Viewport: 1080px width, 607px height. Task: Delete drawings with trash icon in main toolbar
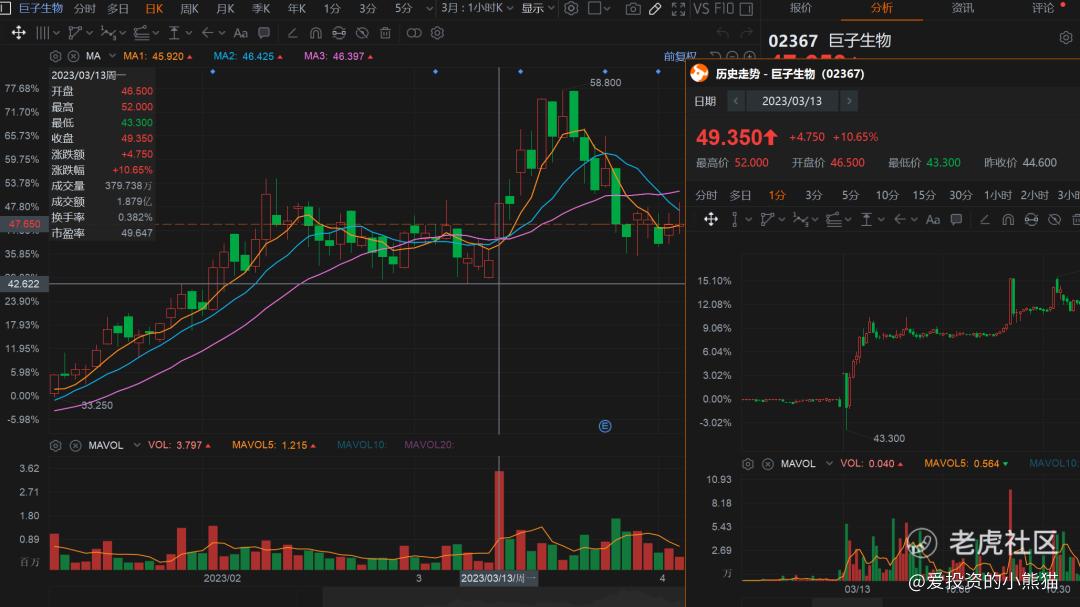pos(386,32)
